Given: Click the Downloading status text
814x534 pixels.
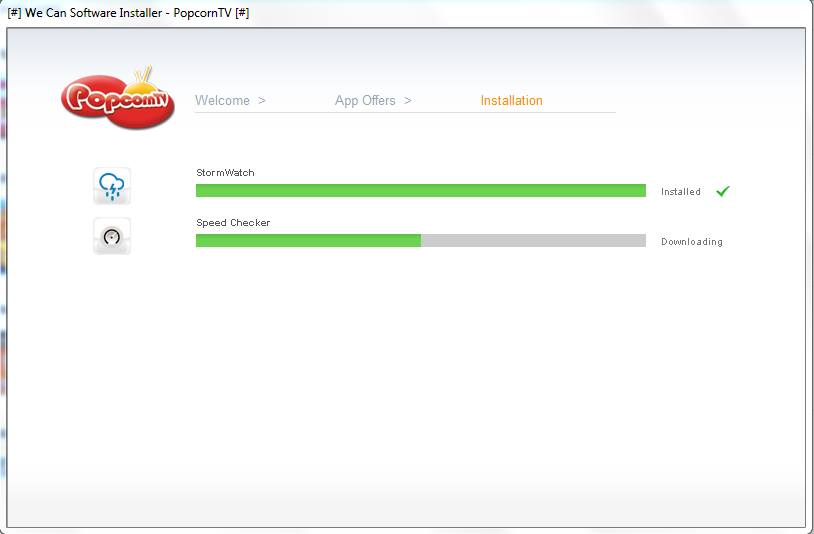Looking at the screenshot, I should pyautogui.click(x=691, y=242).
